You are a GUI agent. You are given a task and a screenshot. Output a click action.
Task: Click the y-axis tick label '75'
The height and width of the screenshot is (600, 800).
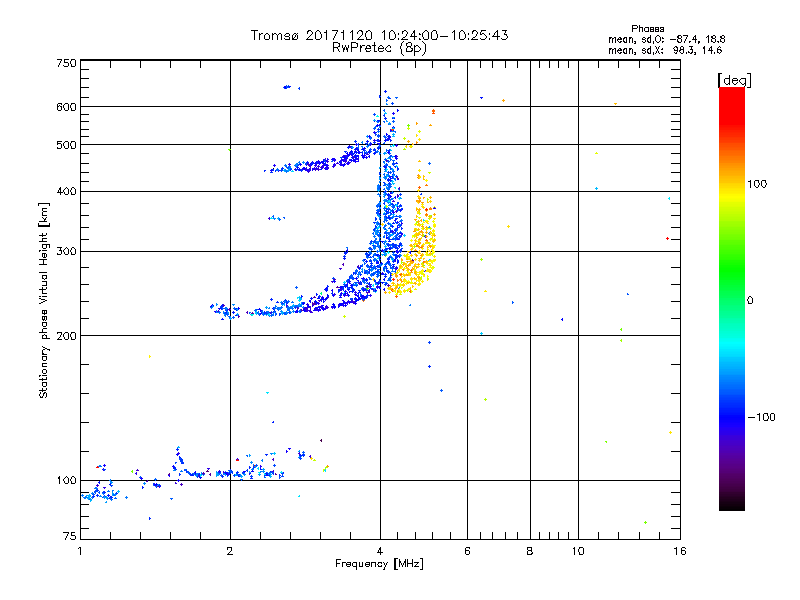[70, 536]
